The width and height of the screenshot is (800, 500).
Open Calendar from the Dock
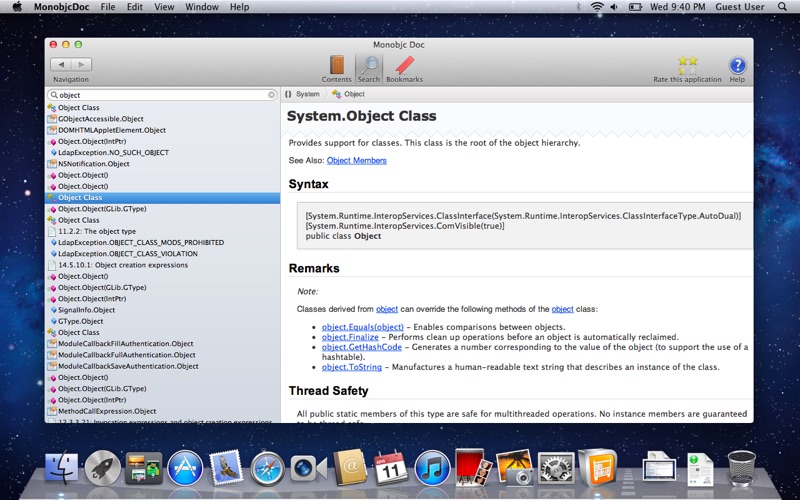391,467
